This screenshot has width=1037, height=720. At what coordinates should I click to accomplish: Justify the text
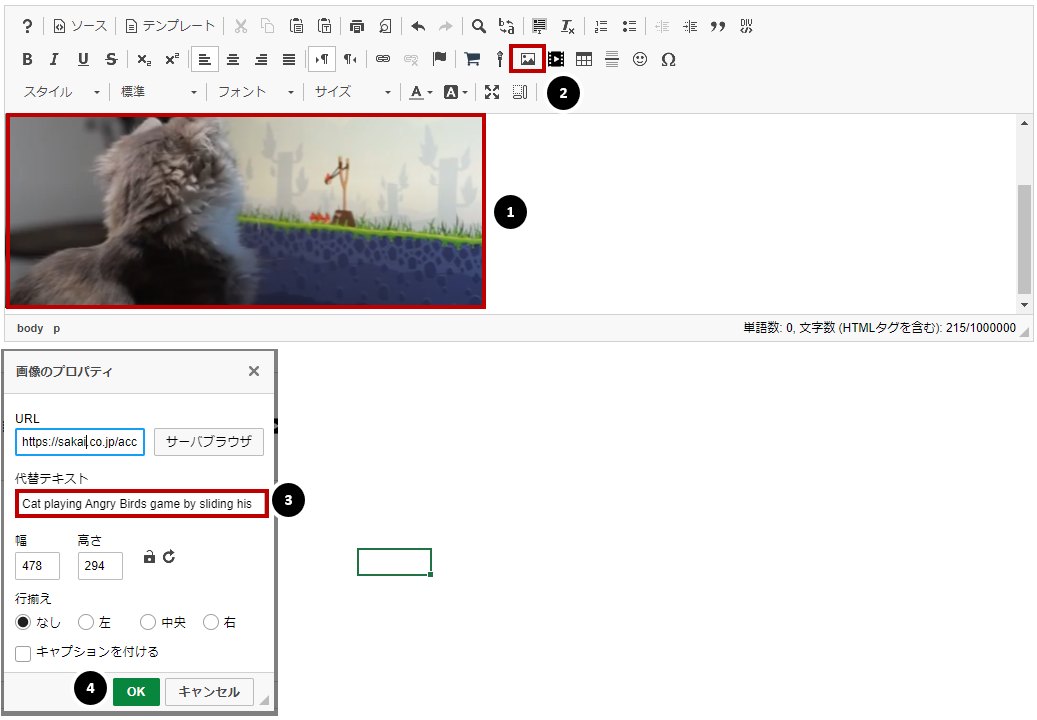coord(289,60)
